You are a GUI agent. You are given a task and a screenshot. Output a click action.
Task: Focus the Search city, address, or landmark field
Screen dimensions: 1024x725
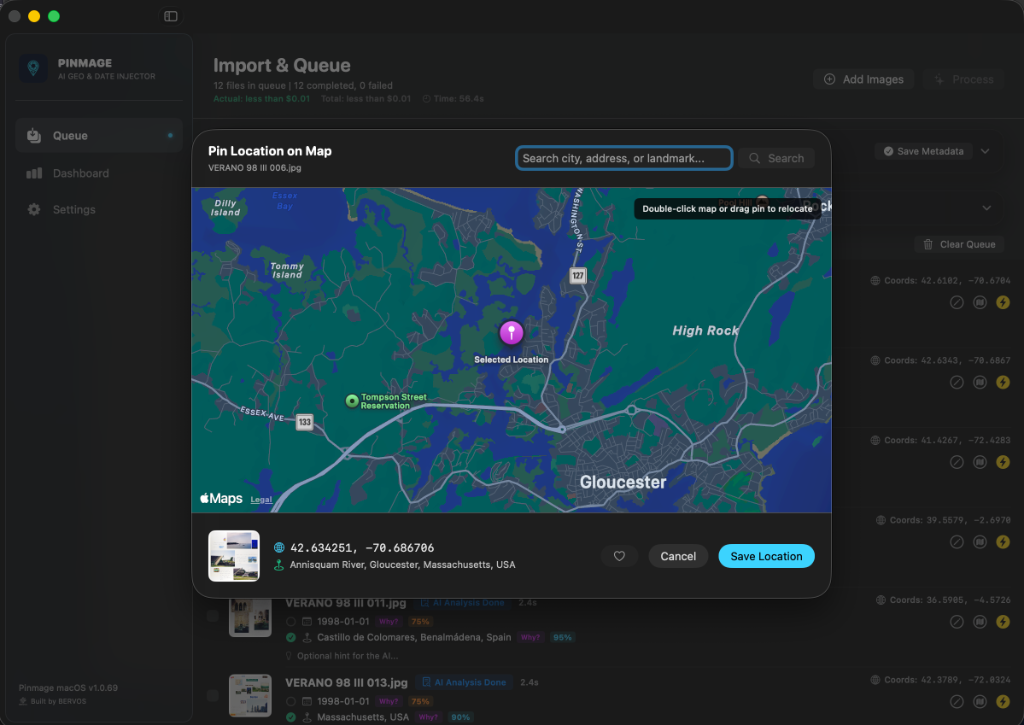[624, 158]
